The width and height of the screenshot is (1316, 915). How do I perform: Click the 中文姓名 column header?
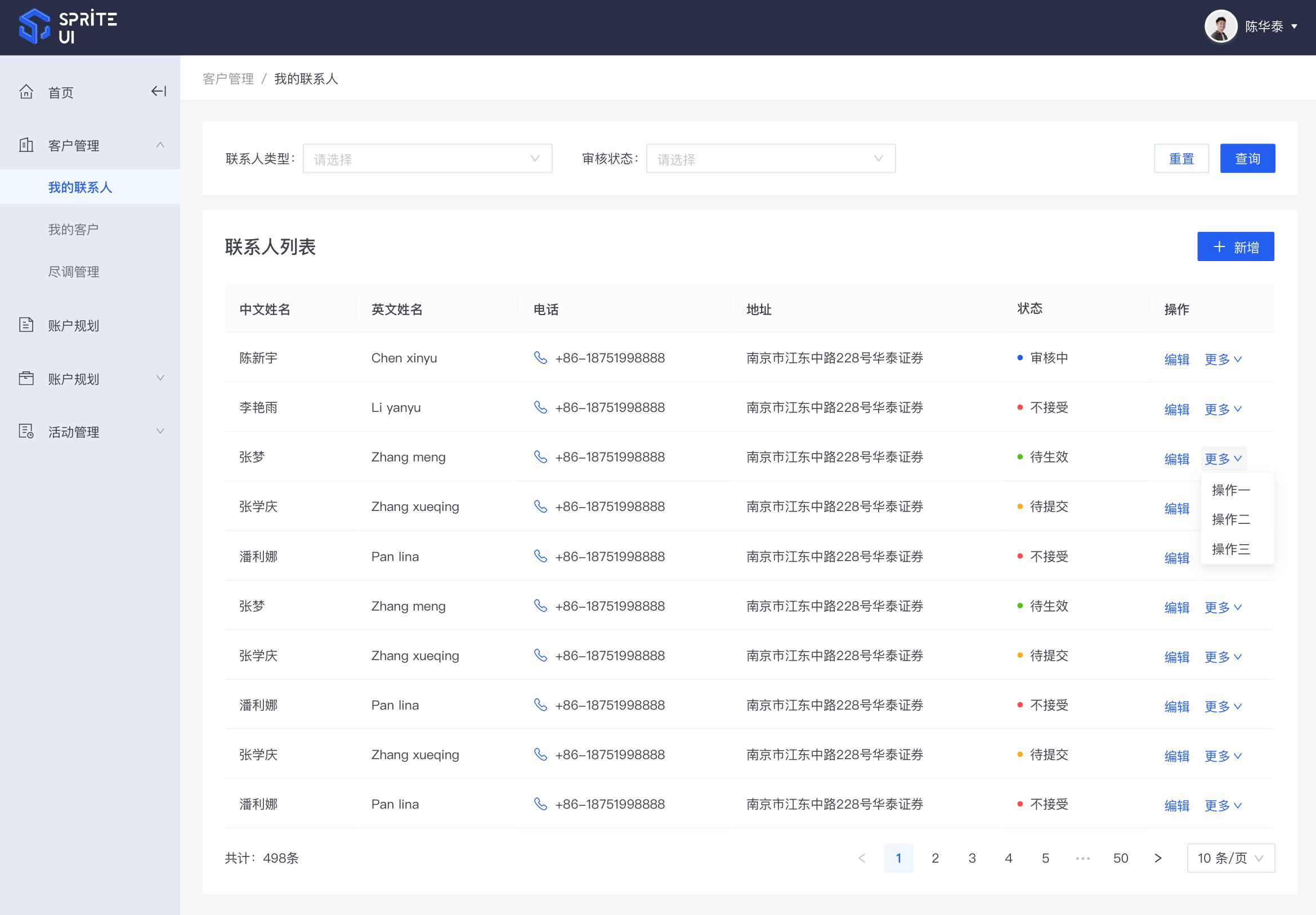click(265, 310)
